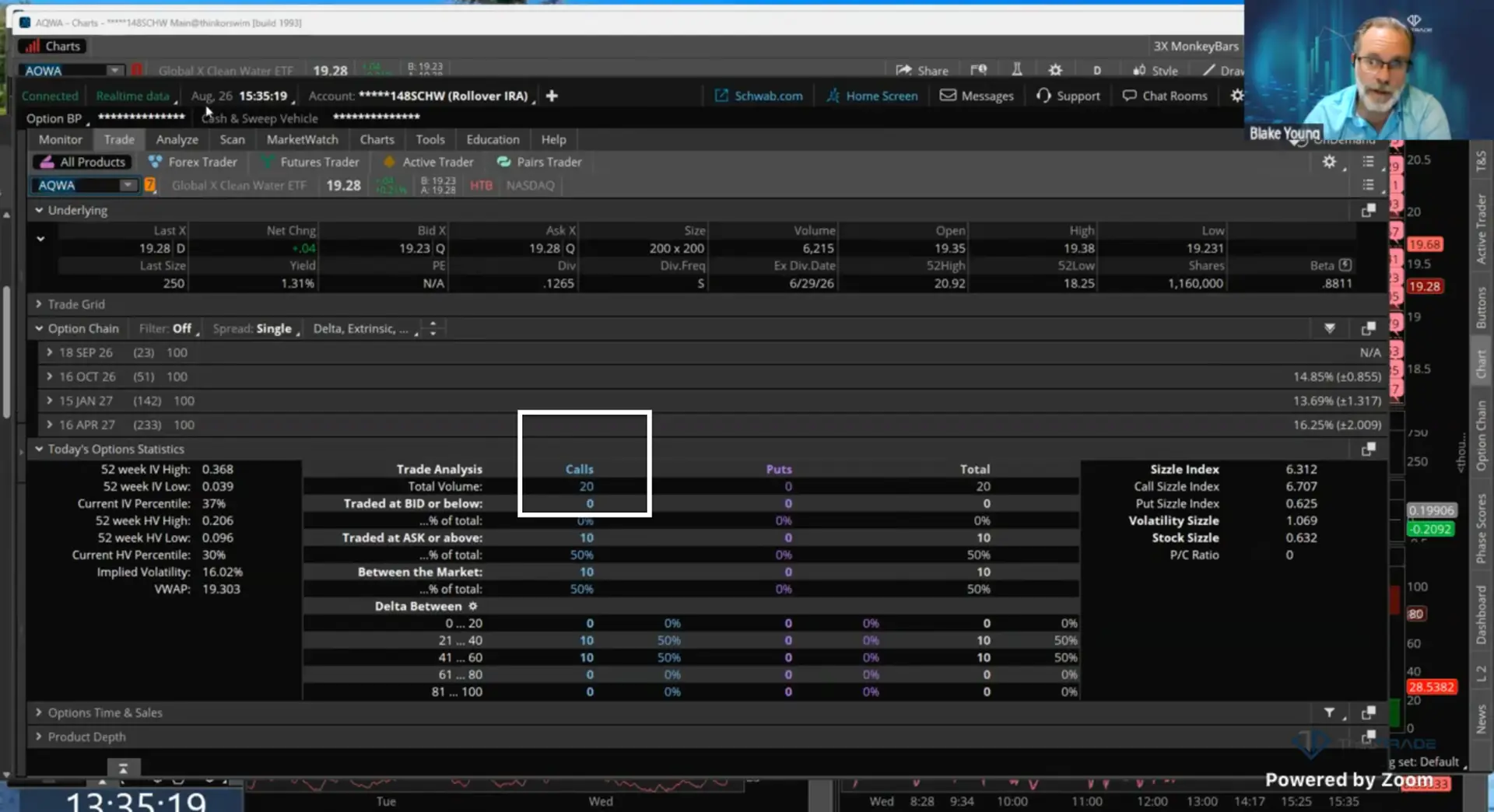Click the Style candlestick icon in Charts window
Viewport: 1494px width, 812px height.
pos(1139,70)
